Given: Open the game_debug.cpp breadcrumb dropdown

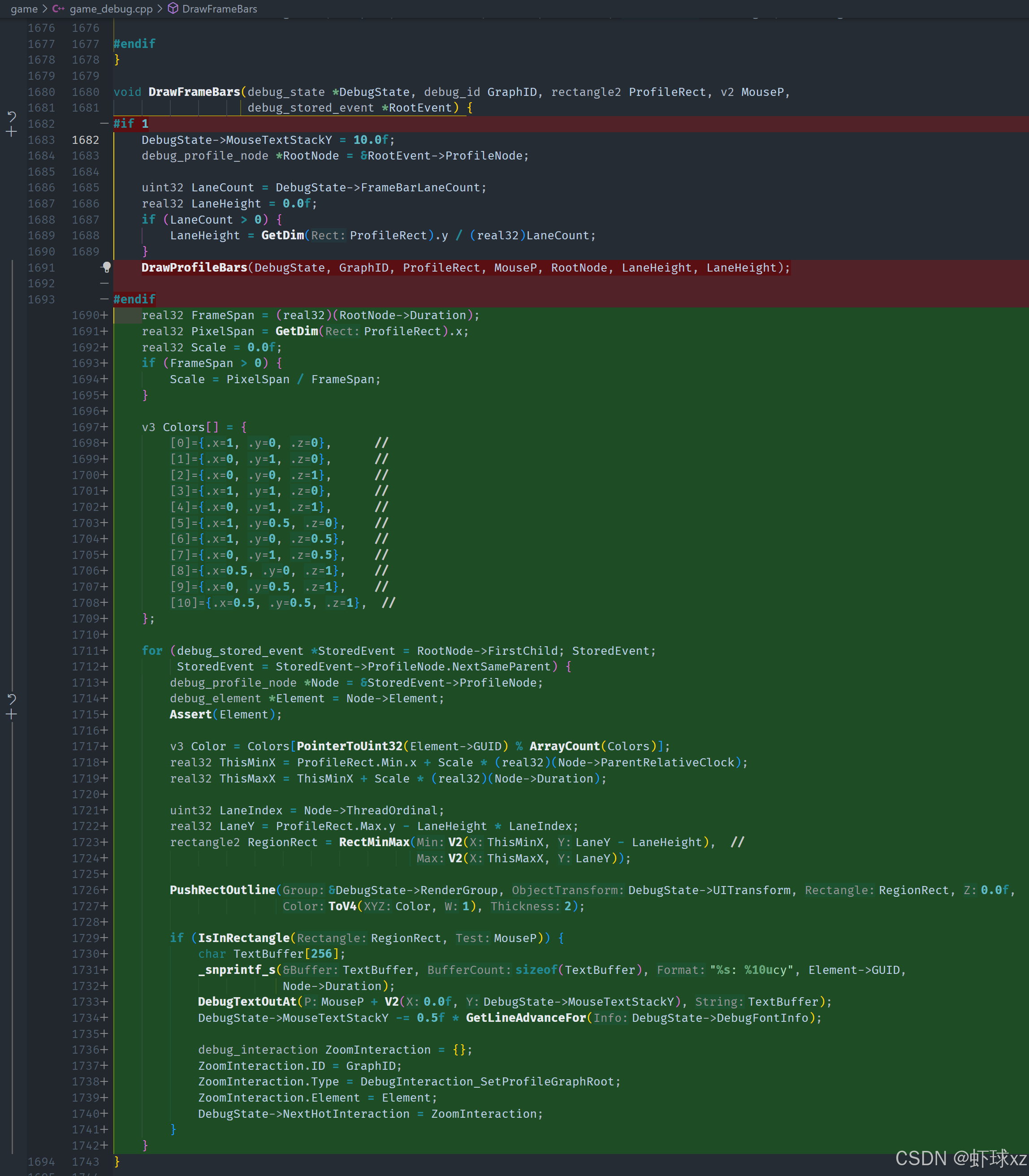Looking at the screenshot, I should click(x=111, y=9).
